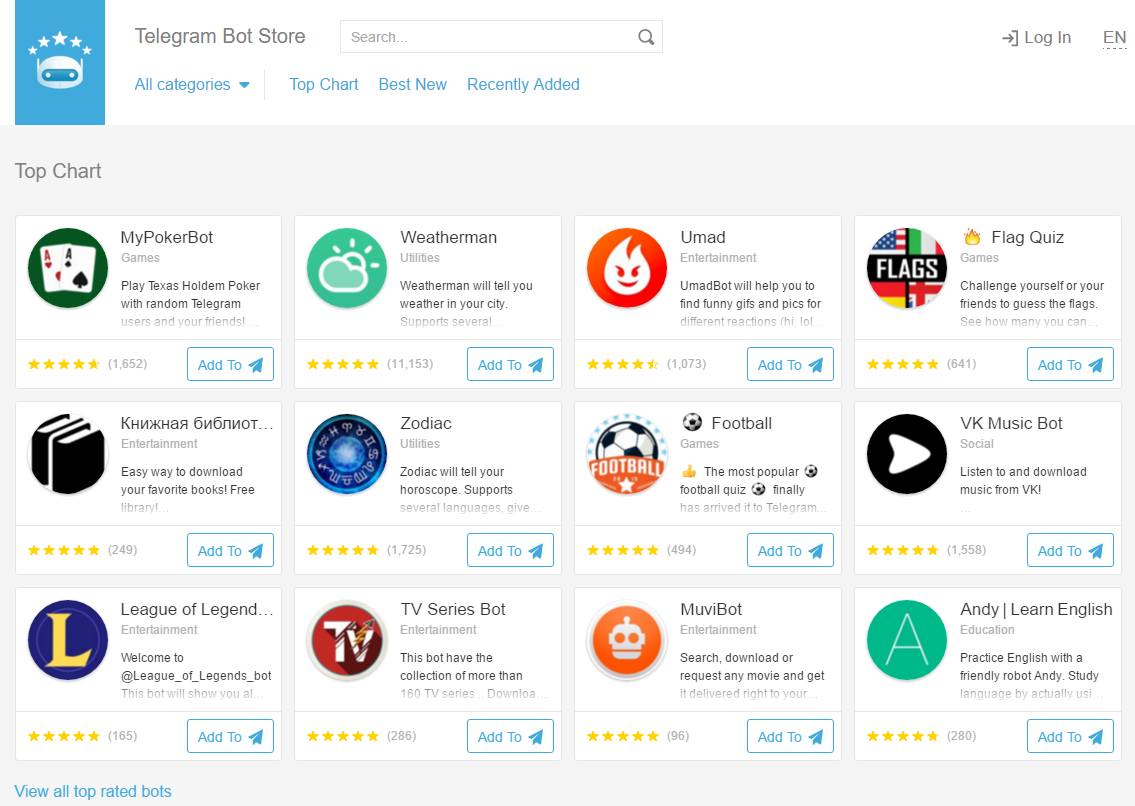Screen dimensions: 1135x806
Task: Add TV Series Bot to Telegram
Action: click(x=510, y=736)
